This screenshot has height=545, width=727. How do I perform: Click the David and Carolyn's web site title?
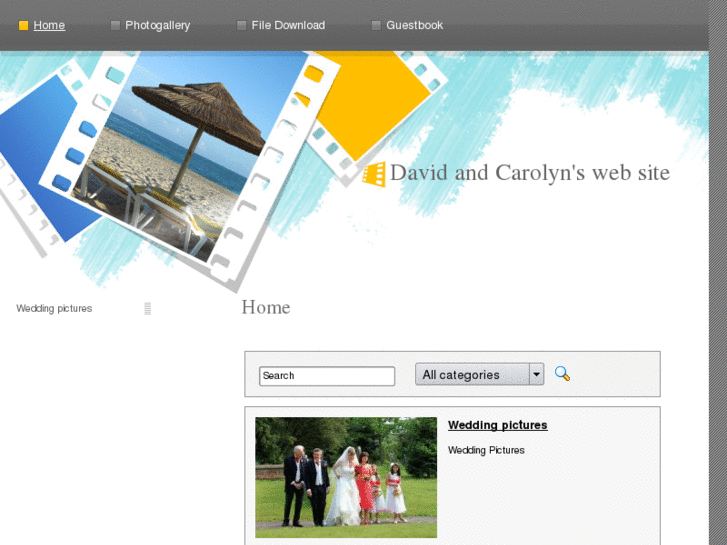click(529, 173)
